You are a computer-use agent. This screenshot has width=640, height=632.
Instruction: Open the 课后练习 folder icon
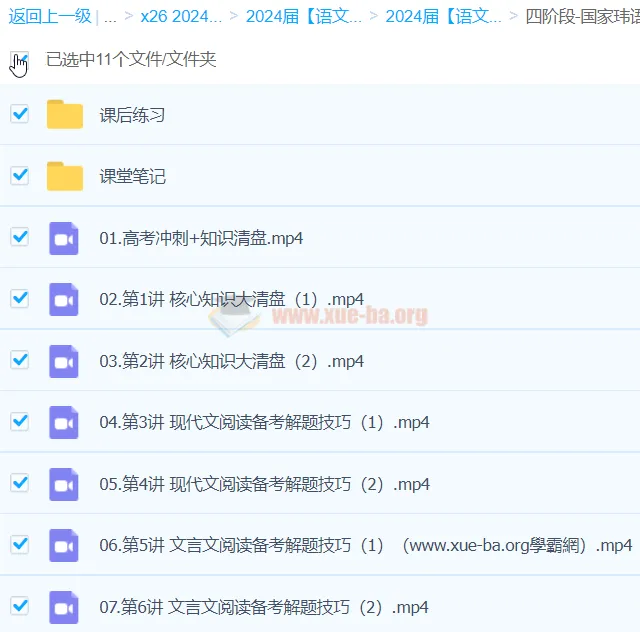tap(65, 115)
